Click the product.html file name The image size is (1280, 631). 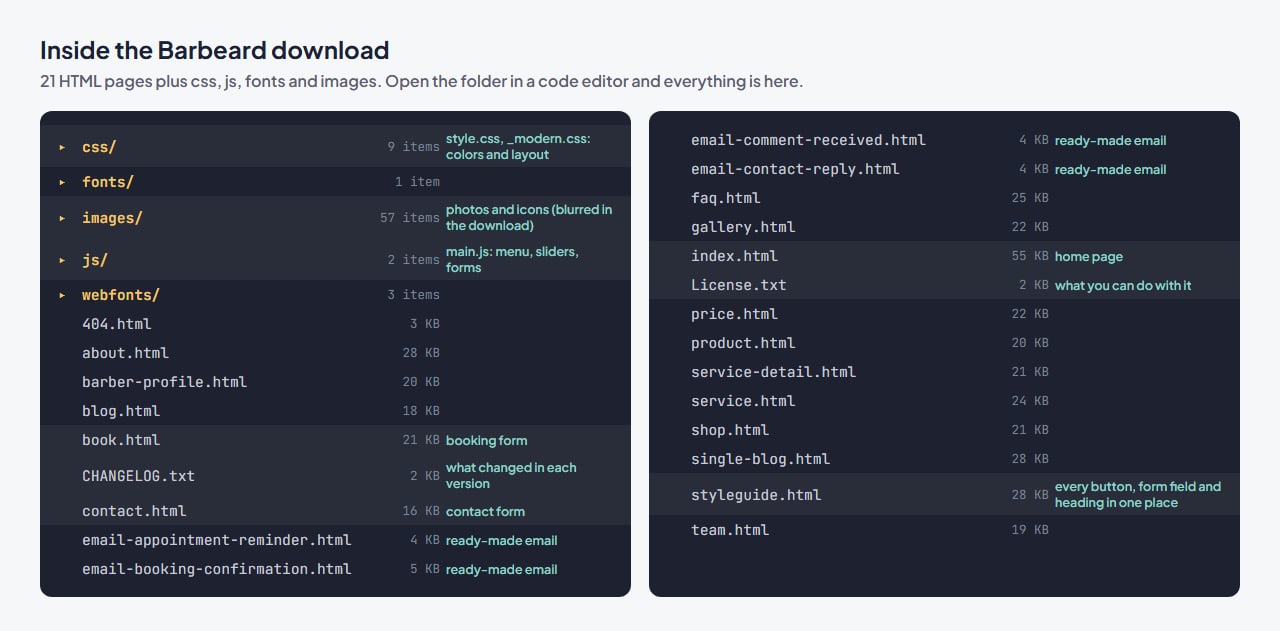click(x=743, y=343)
